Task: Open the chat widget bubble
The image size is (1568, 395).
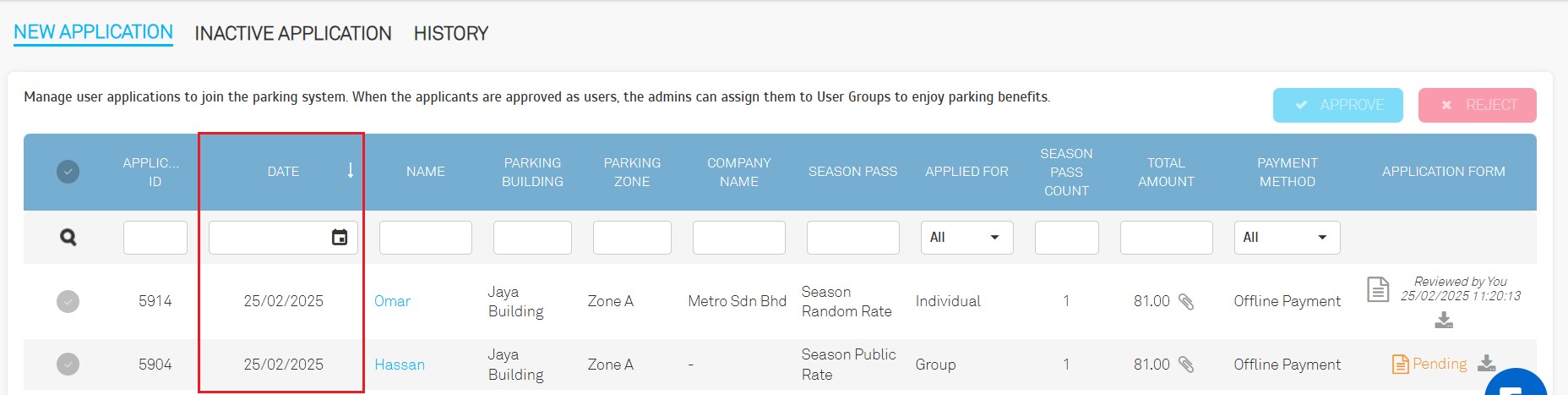Action: pos(1516,384)
